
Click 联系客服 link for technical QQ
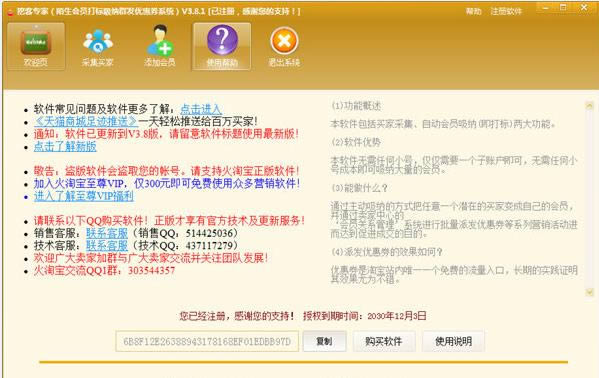click(107, 245)
